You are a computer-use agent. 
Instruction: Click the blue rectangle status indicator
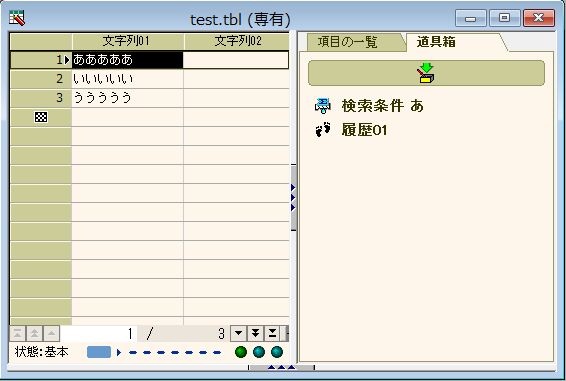(99, 352)
